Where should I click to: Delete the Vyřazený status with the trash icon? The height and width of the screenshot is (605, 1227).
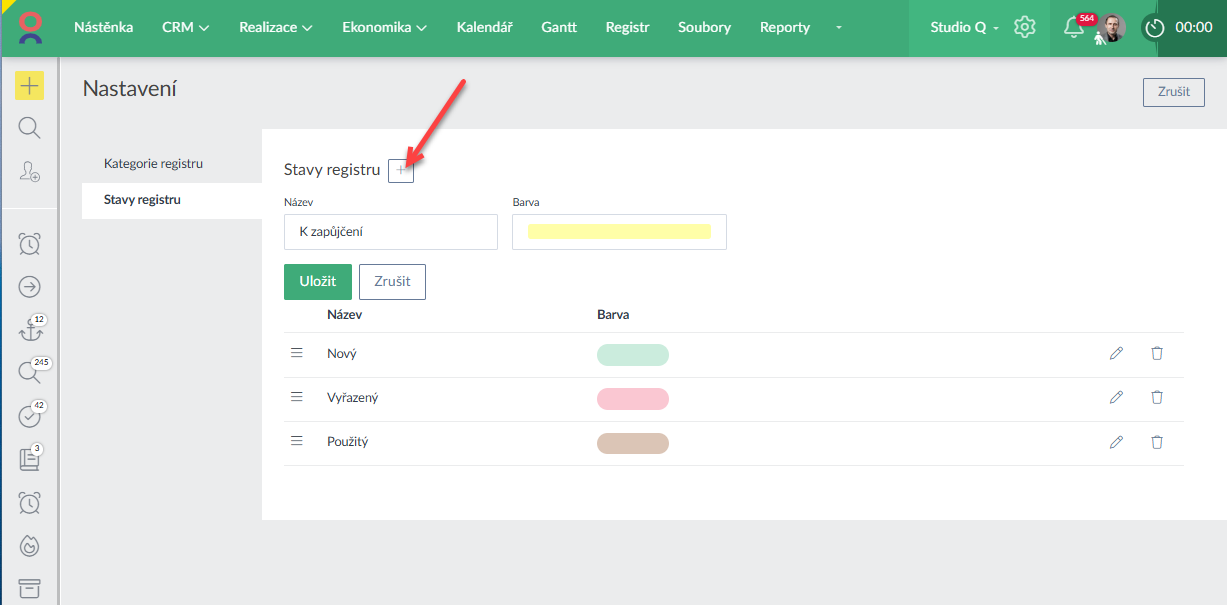[x=1157, y=398]
